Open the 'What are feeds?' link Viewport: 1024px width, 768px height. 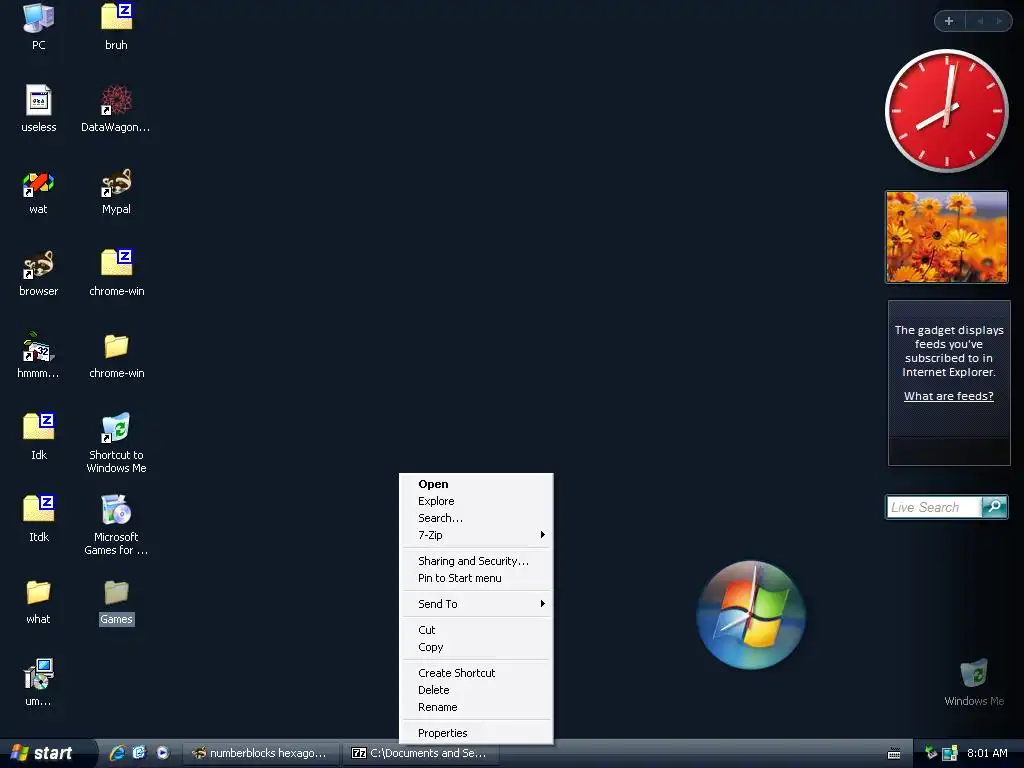(948, 396)
